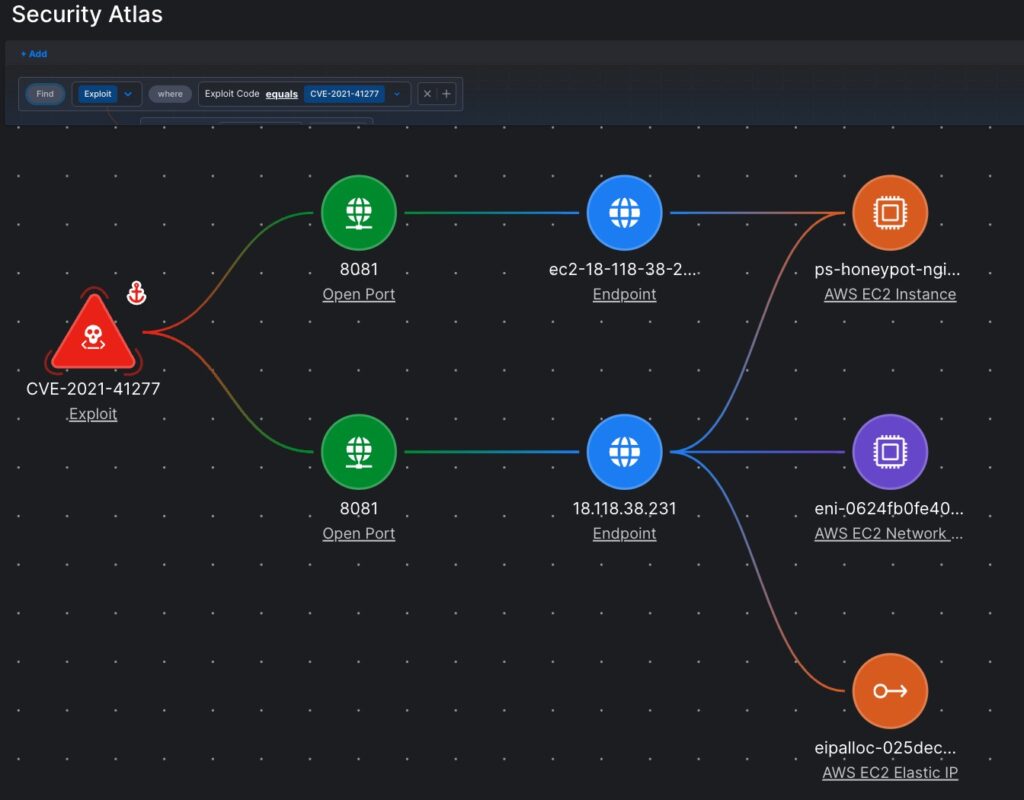Click the '+ Add' query link
Viewport: 1024px width, 800px height.
pos(34,54)
